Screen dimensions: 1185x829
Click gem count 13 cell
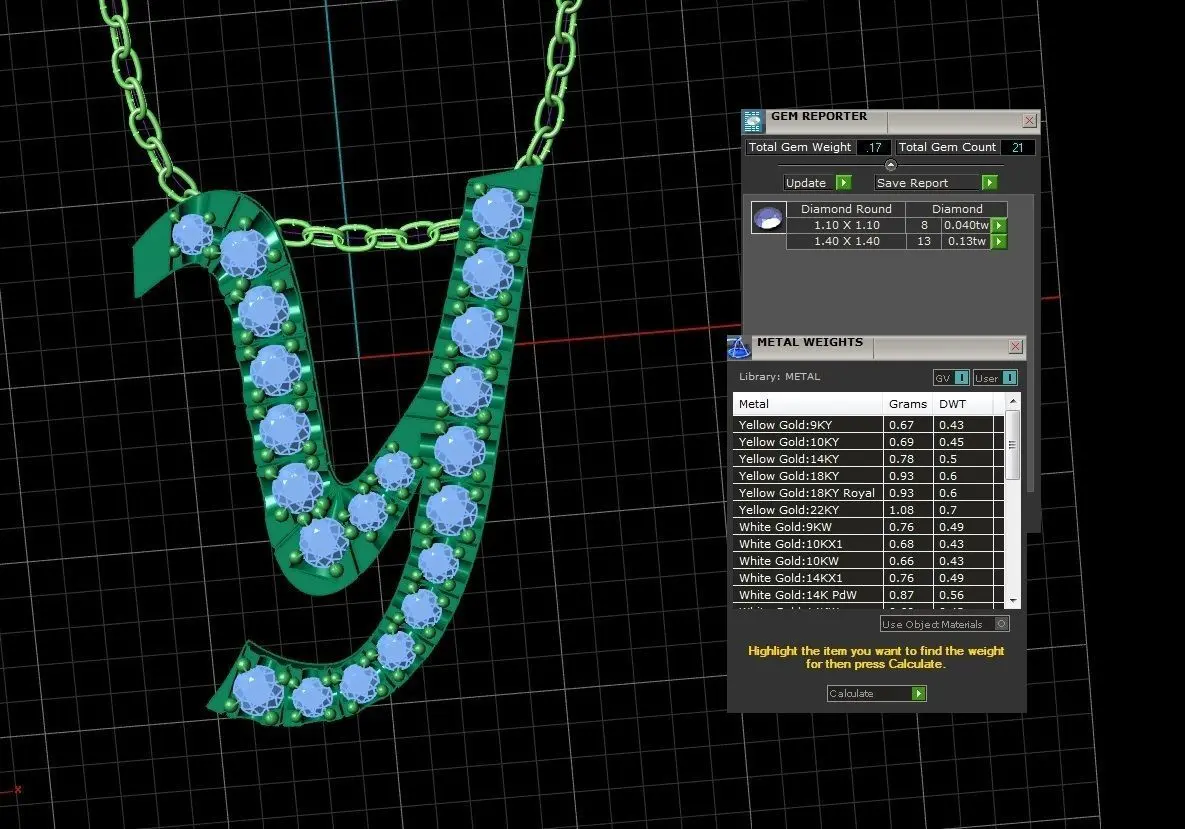pos(924,242)
